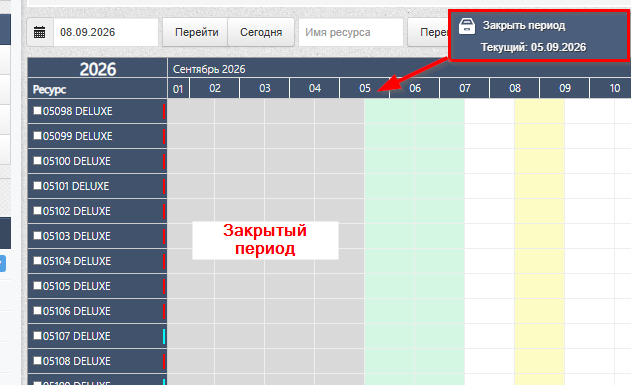Click the day 09 column header
631x385 pixels.
click(565, 89)
